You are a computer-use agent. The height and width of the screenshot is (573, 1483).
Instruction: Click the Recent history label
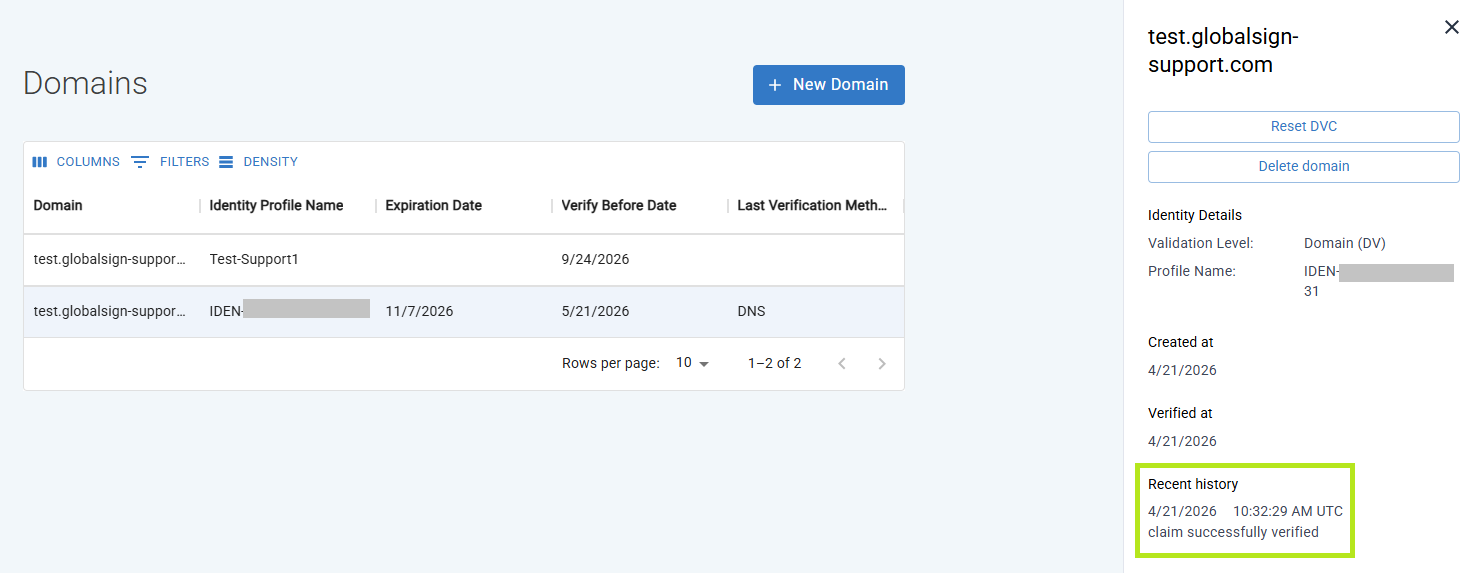tap(1193, 485)
